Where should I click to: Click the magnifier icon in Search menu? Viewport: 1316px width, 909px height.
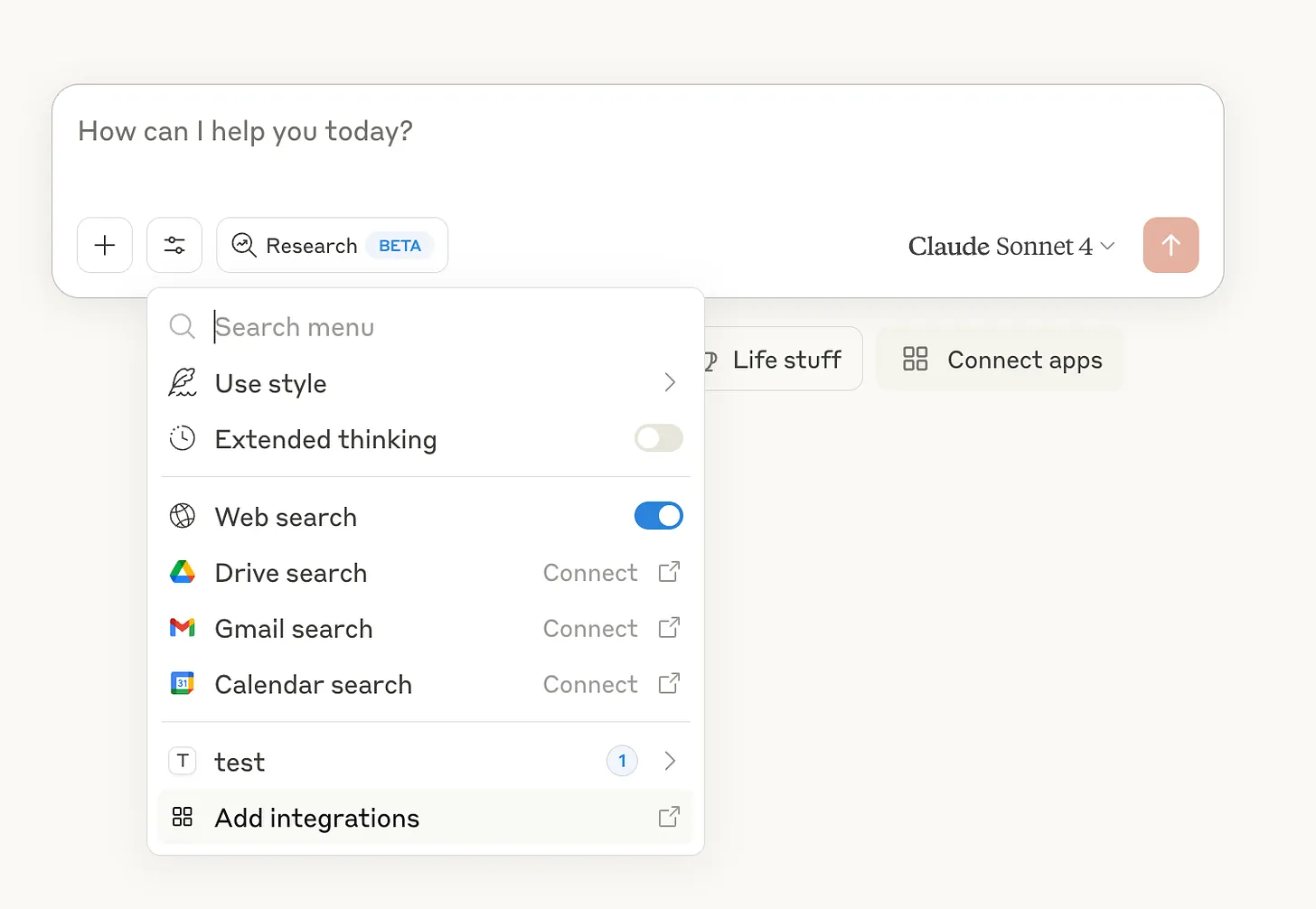click(183, 326)
